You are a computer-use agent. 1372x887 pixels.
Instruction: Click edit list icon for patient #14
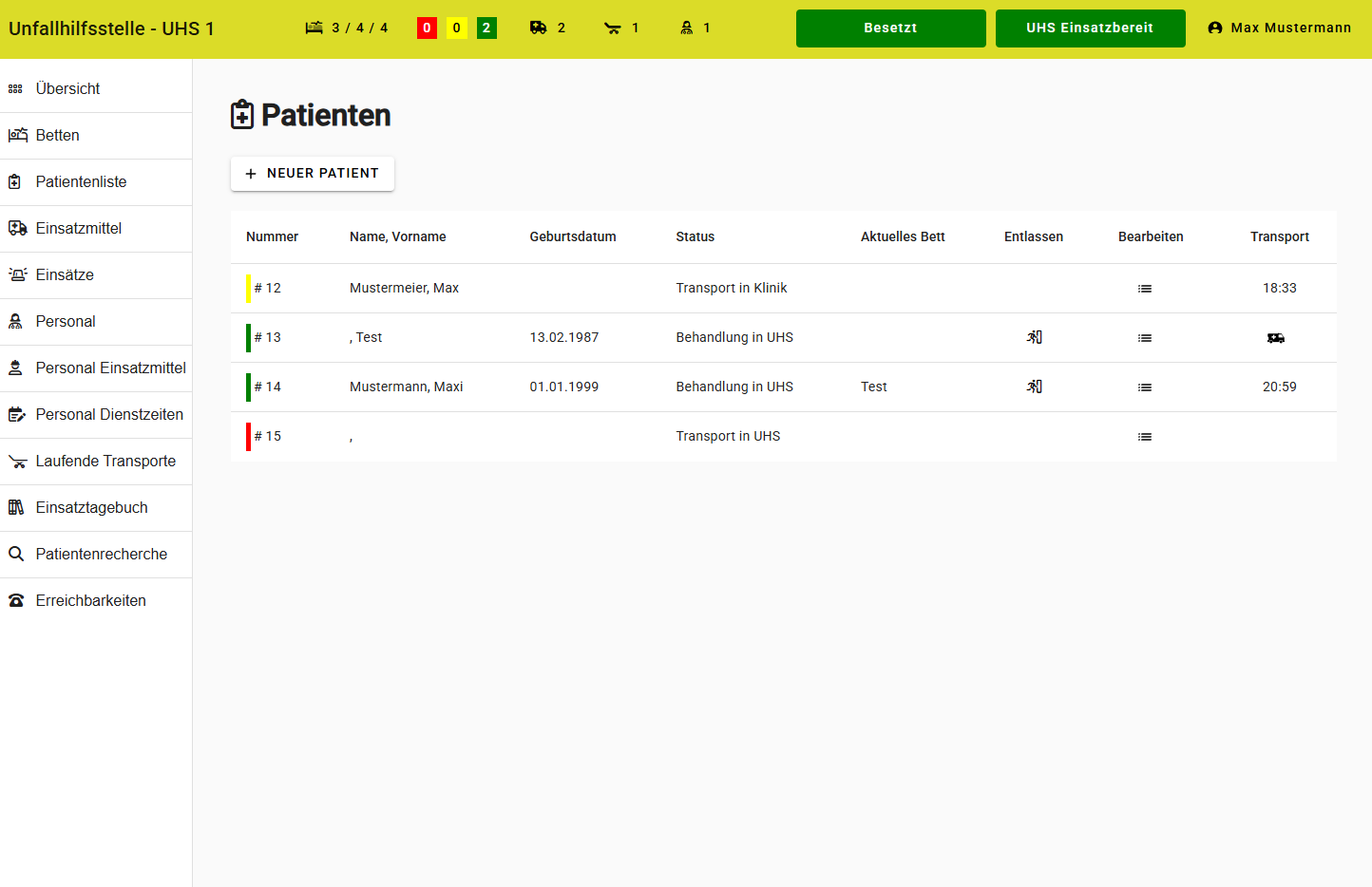click(x=1144, y=387)
